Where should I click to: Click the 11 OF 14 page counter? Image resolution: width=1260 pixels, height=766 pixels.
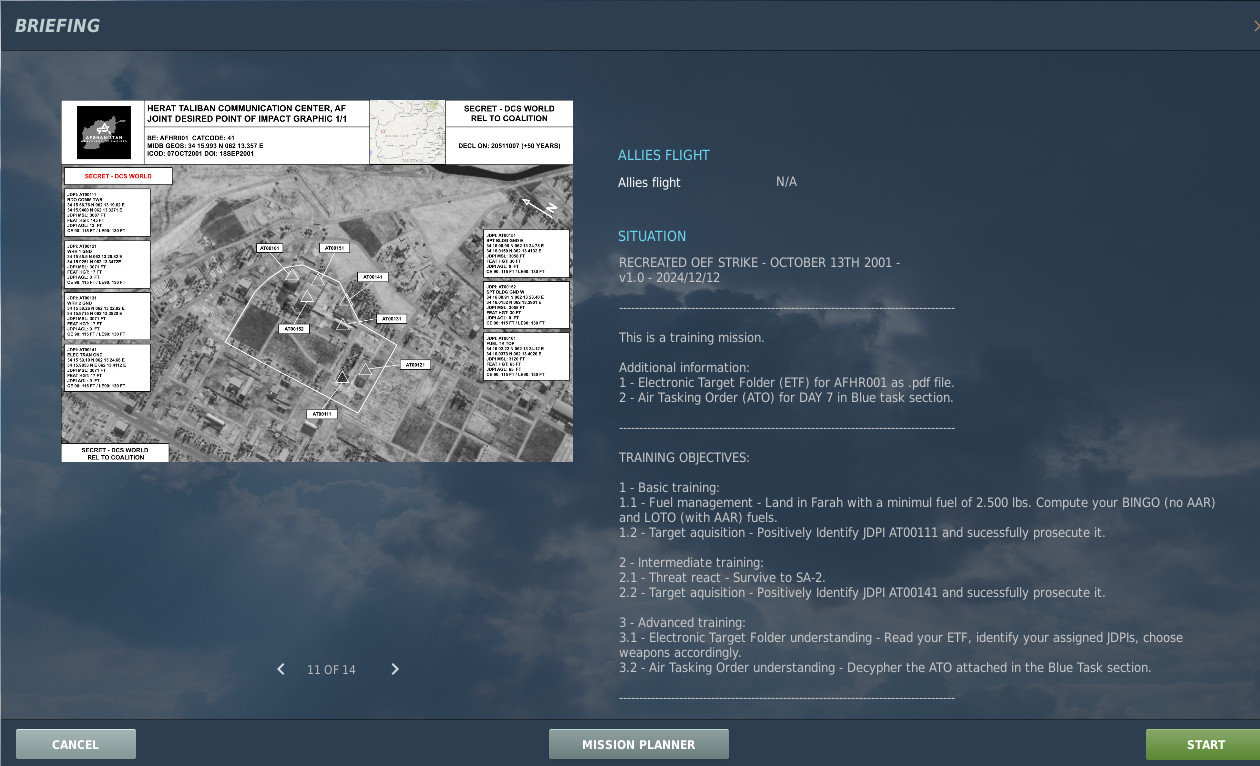(x=331, y=669)
